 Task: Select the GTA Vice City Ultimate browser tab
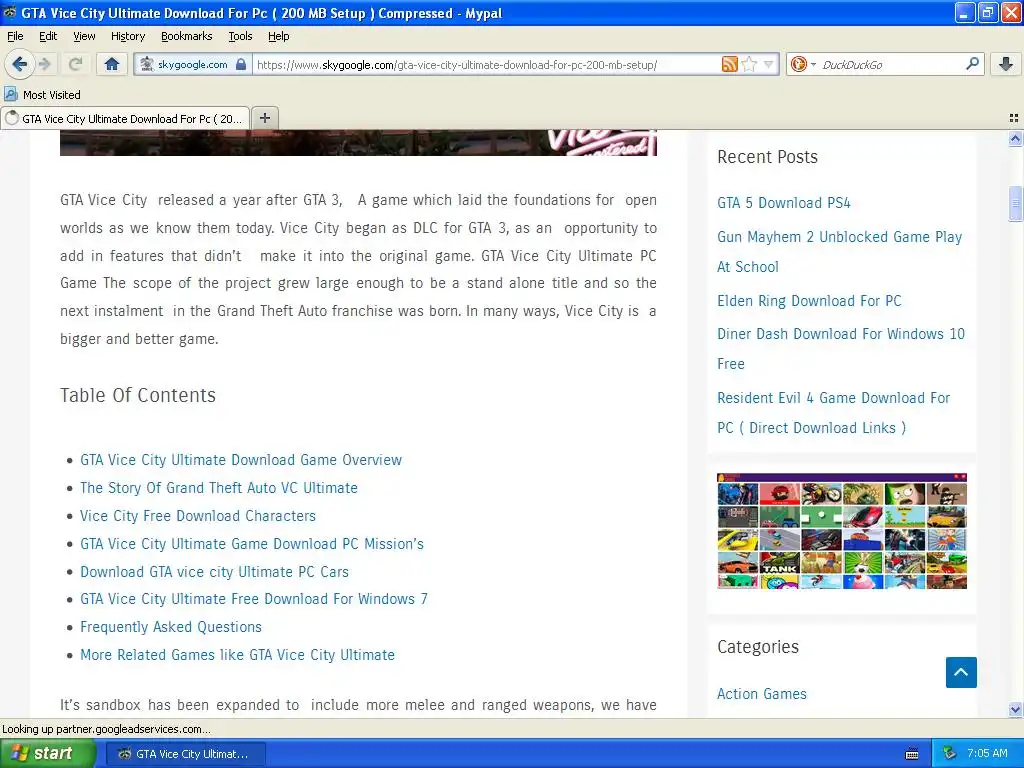pos(125,118)
